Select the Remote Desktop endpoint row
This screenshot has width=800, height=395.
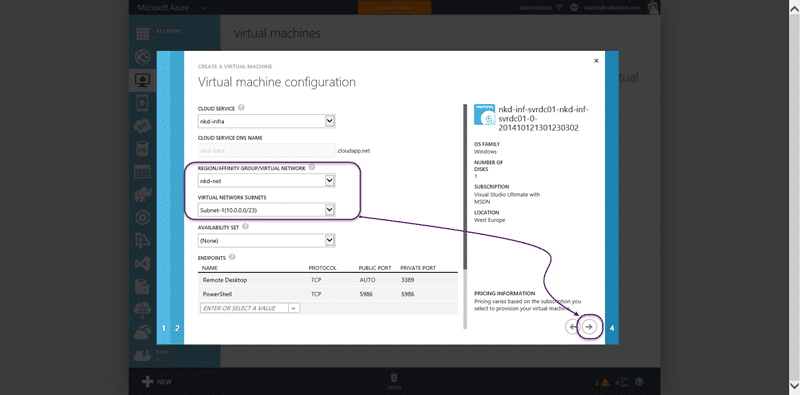click(328, 280)
